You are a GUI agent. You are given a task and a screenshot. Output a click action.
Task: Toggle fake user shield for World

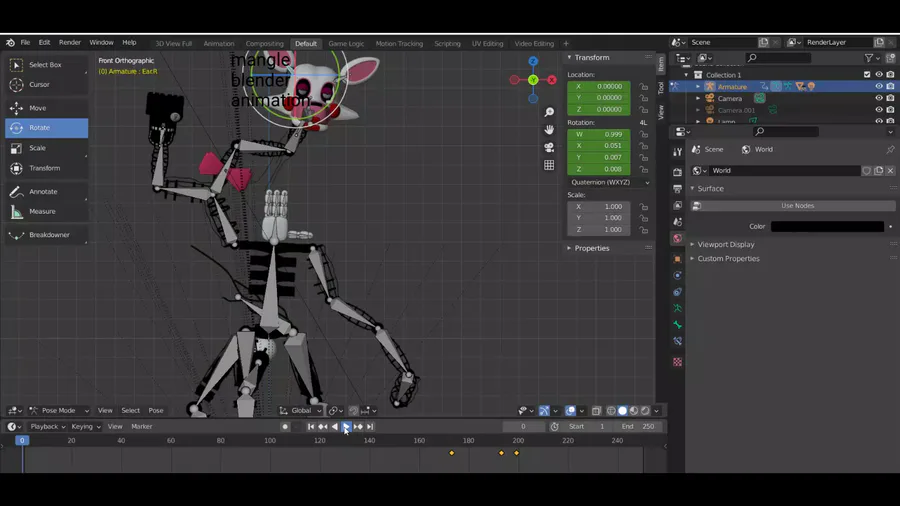pos(867,170)
